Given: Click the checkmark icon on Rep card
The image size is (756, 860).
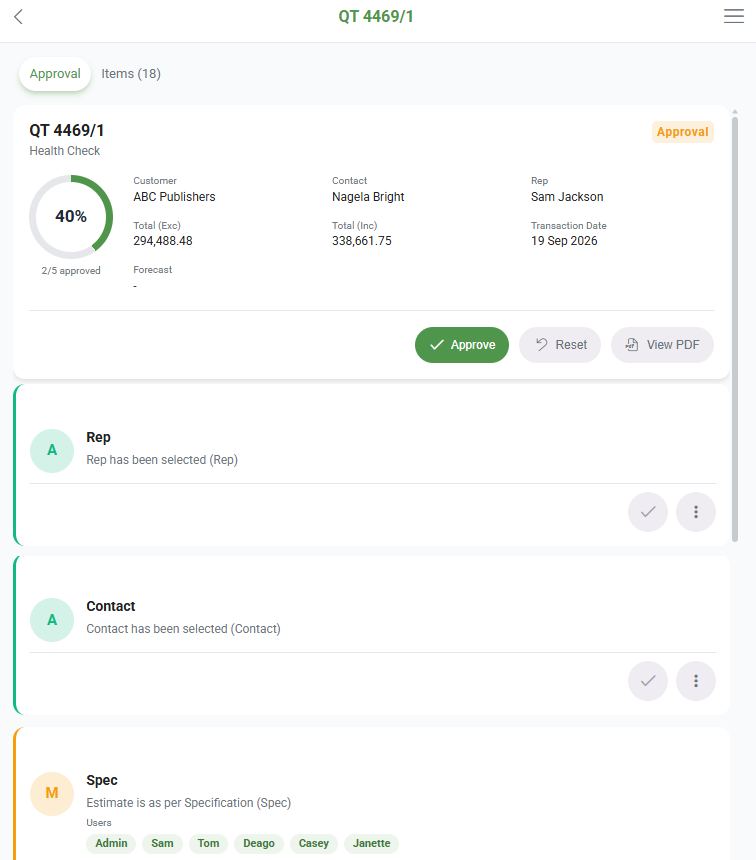Looking at the screenshot, I should 648,512.
